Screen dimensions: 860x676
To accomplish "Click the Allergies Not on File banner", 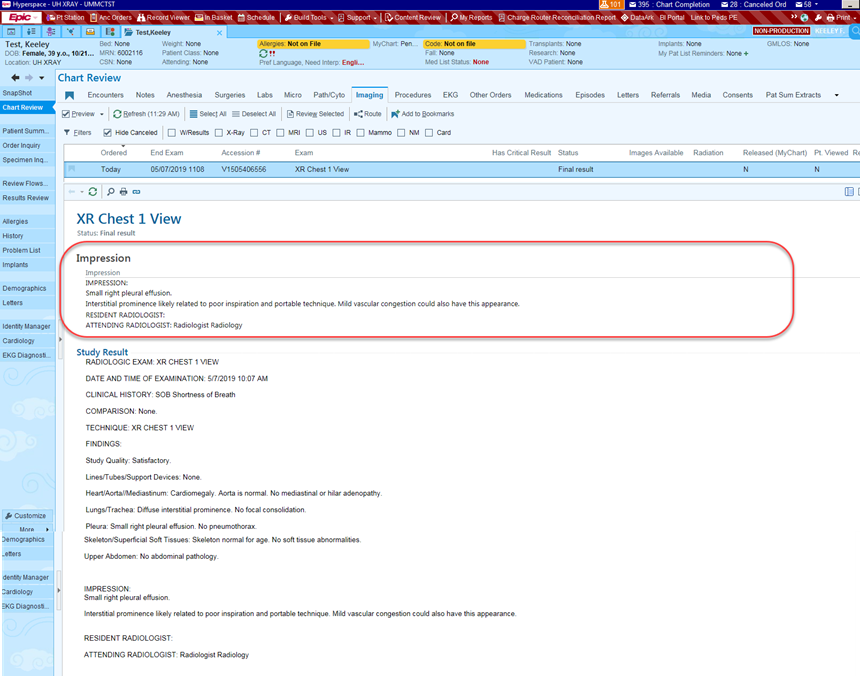I will click(x=314, y=44).
